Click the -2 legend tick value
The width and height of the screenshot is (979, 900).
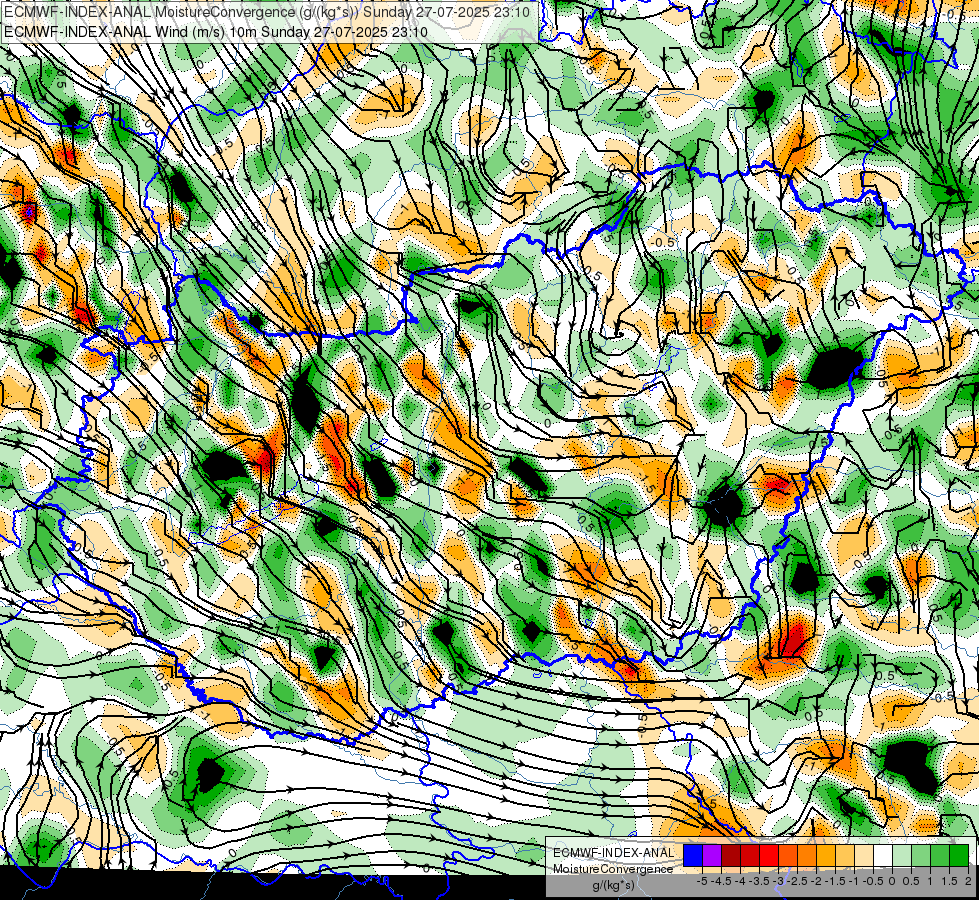816,881
